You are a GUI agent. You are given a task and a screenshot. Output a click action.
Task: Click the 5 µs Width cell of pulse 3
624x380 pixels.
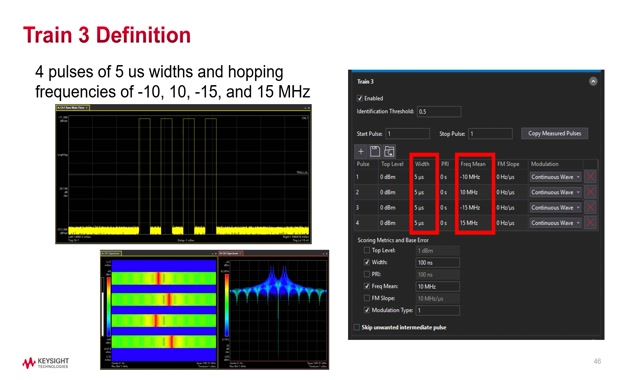point(419,208)
